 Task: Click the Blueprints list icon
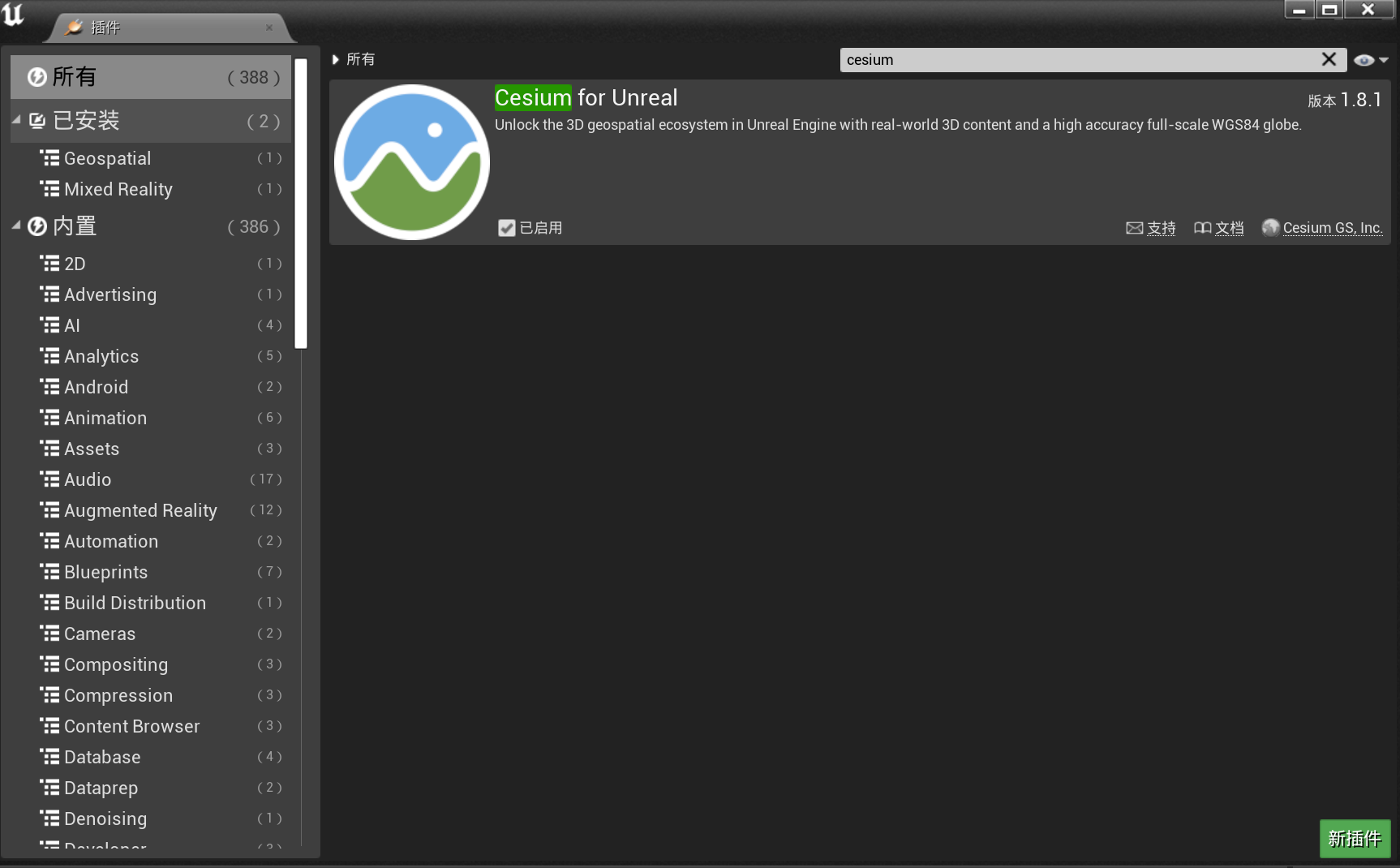click(x=49, y=572)
